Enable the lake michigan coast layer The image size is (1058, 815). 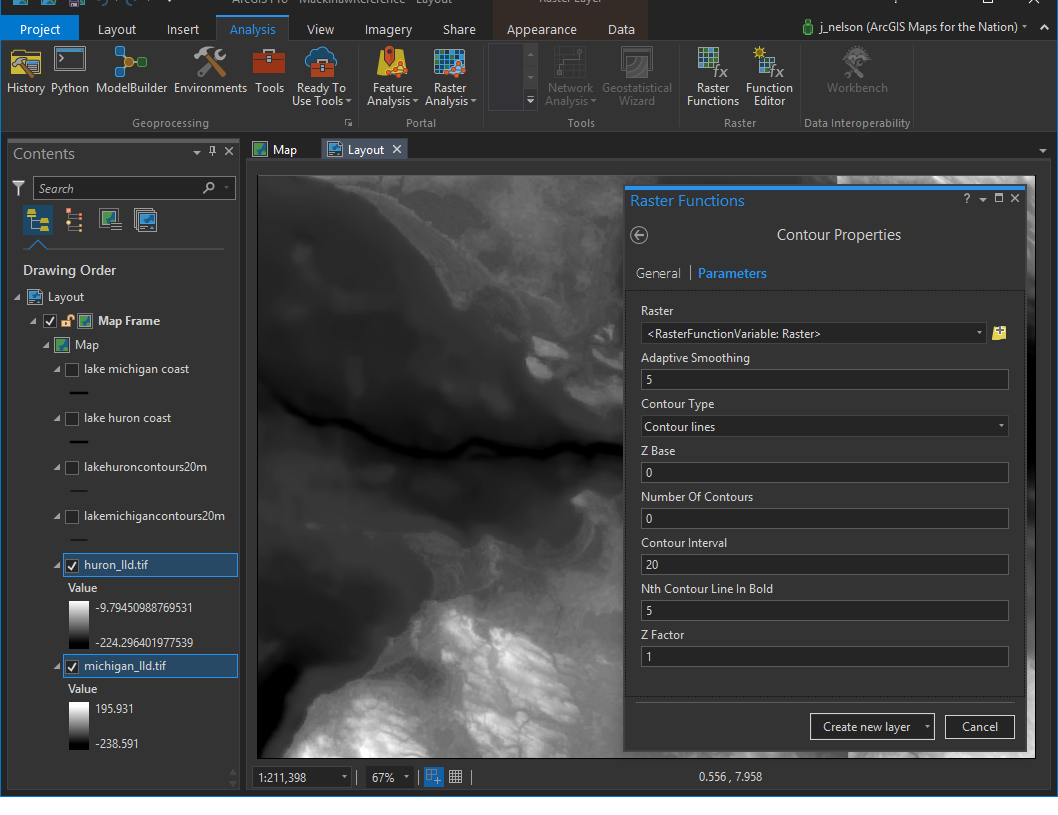point(72,370)
